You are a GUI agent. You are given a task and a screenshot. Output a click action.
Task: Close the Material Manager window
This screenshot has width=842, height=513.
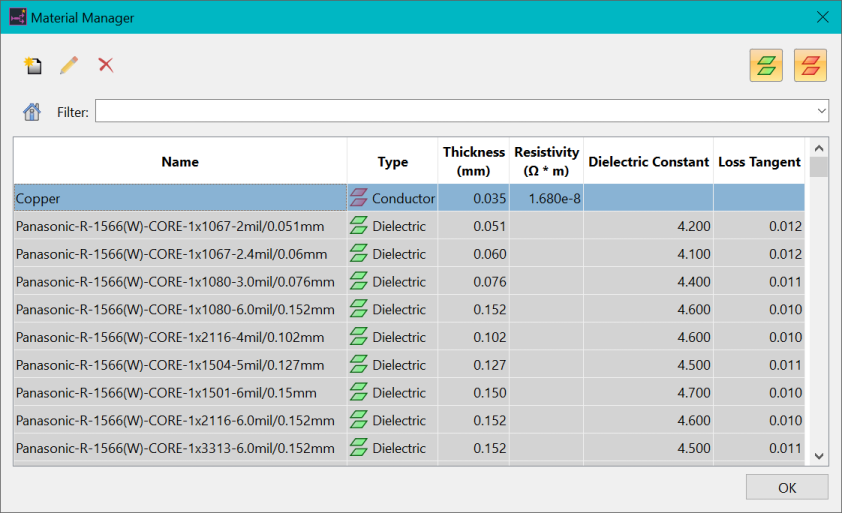click(823, 17)
